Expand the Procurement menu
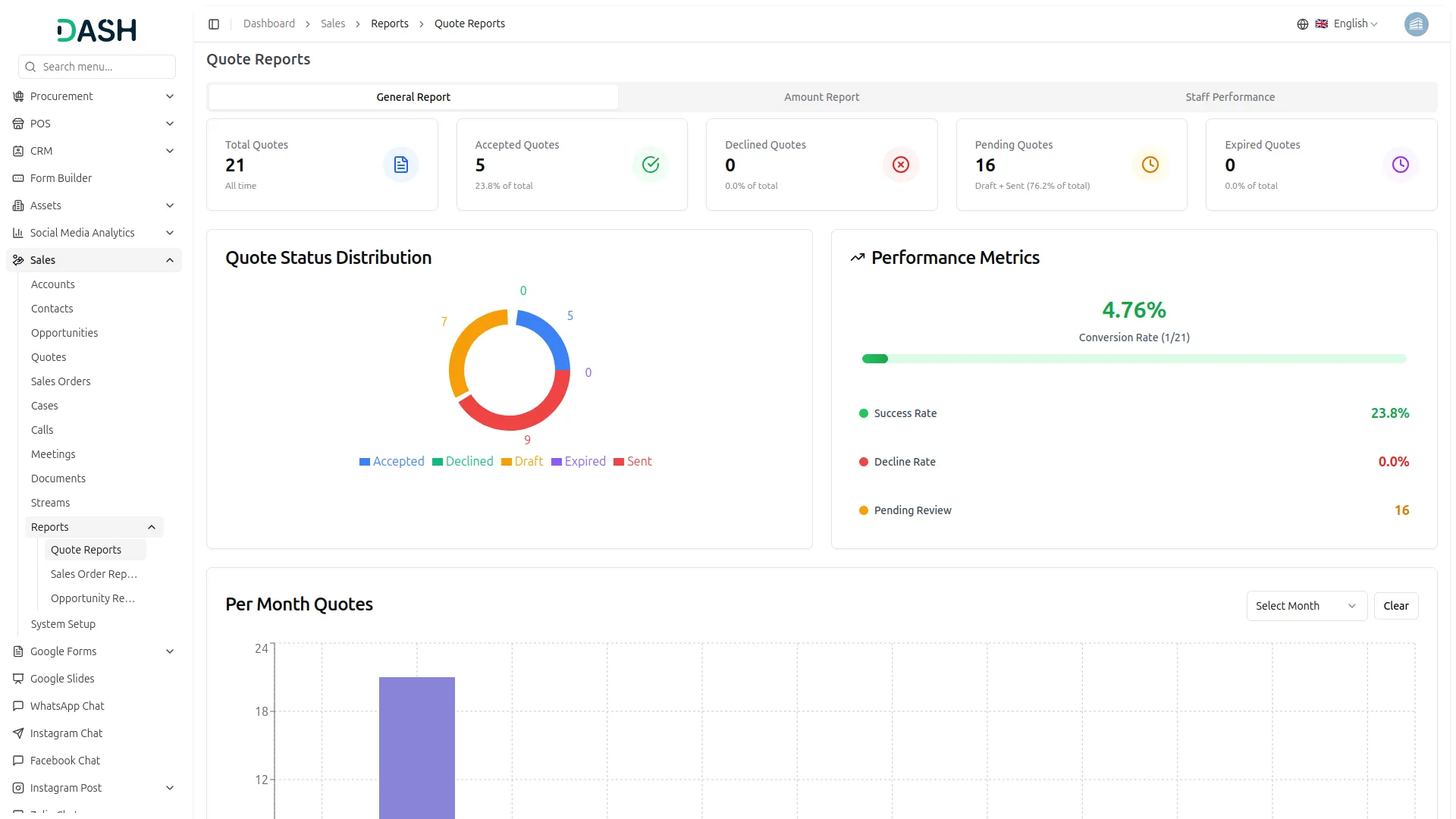The width and height of the screenshot is (1456, 819). click(x=94, y=96)
